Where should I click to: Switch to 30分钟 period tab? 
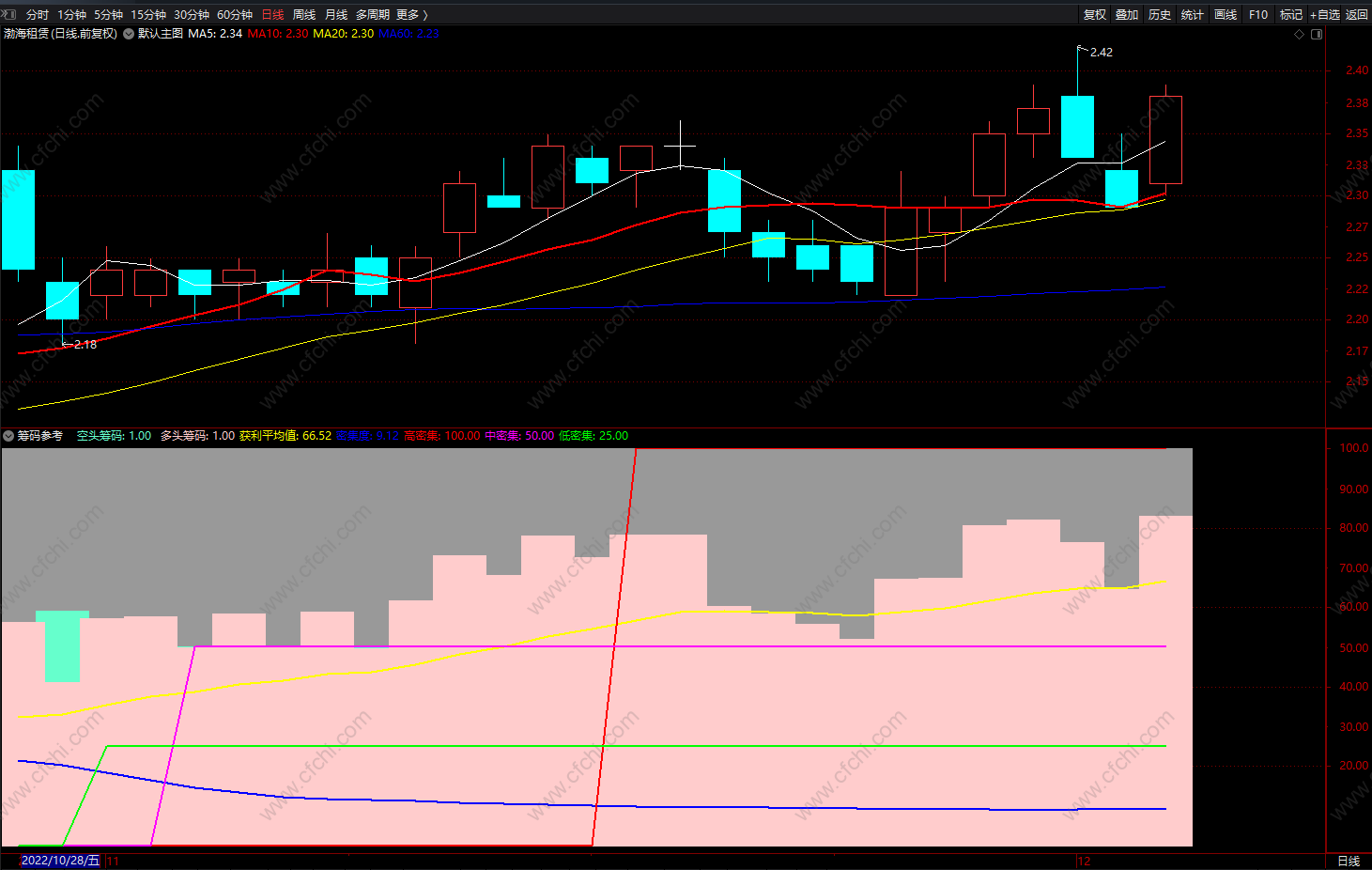(x=192, y=14)
